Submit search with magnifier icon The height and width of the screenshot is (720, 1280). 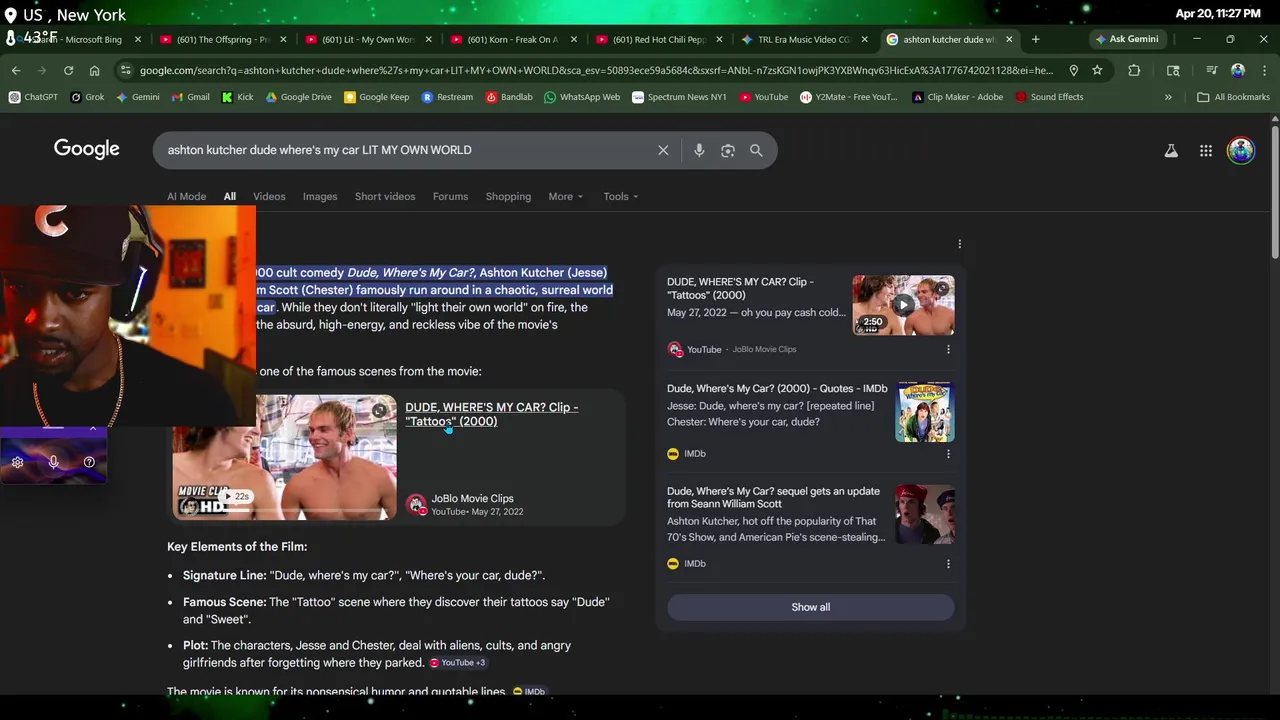pyautogui.click(x=756, y=150)
